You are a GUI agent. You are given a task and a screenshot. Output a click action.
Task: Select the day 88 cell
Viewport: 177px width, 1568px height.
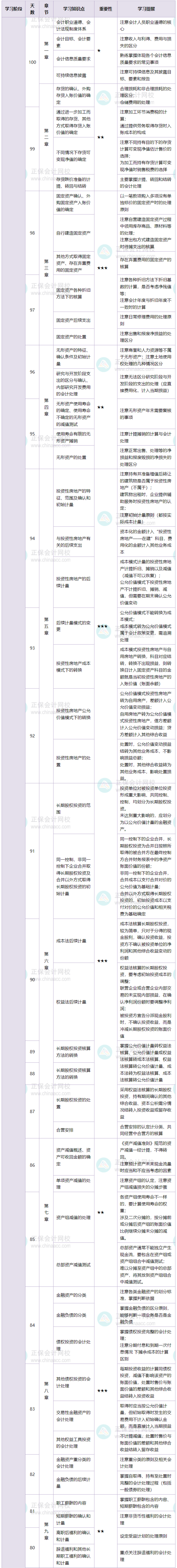click(32, 1073)
